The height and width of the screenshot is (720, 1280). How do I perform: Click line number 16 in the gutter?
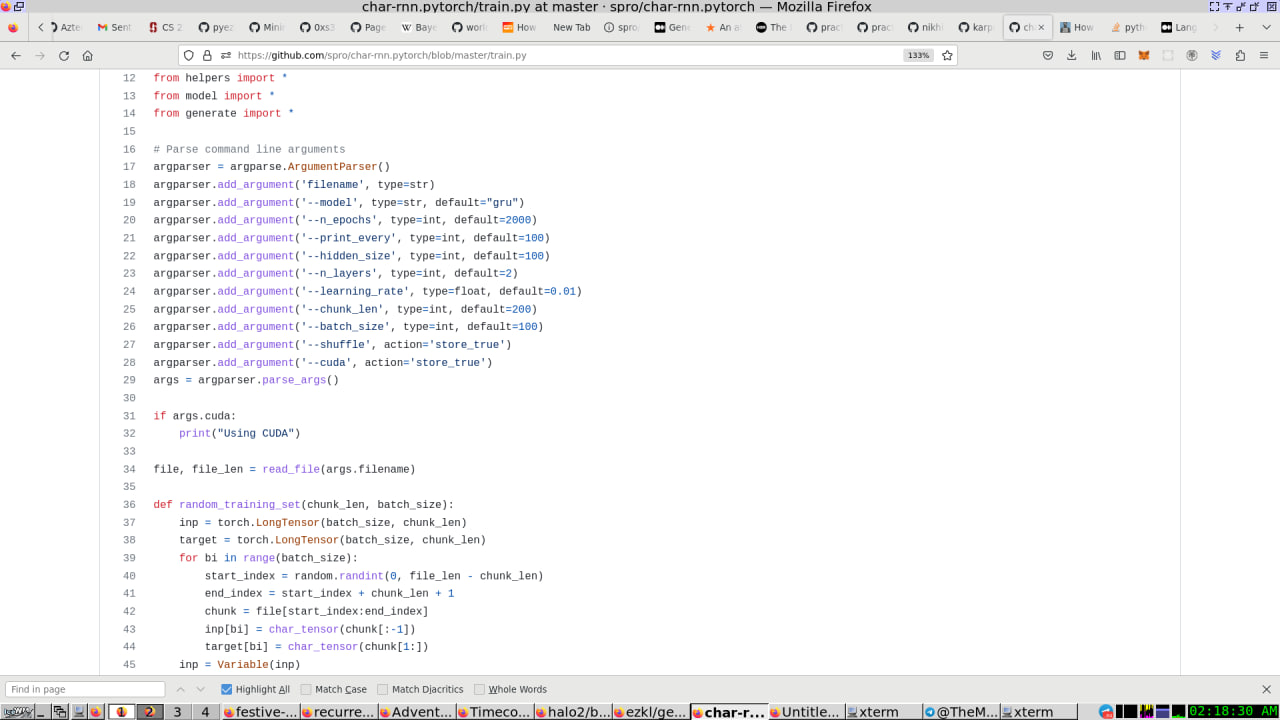point(129,149)
